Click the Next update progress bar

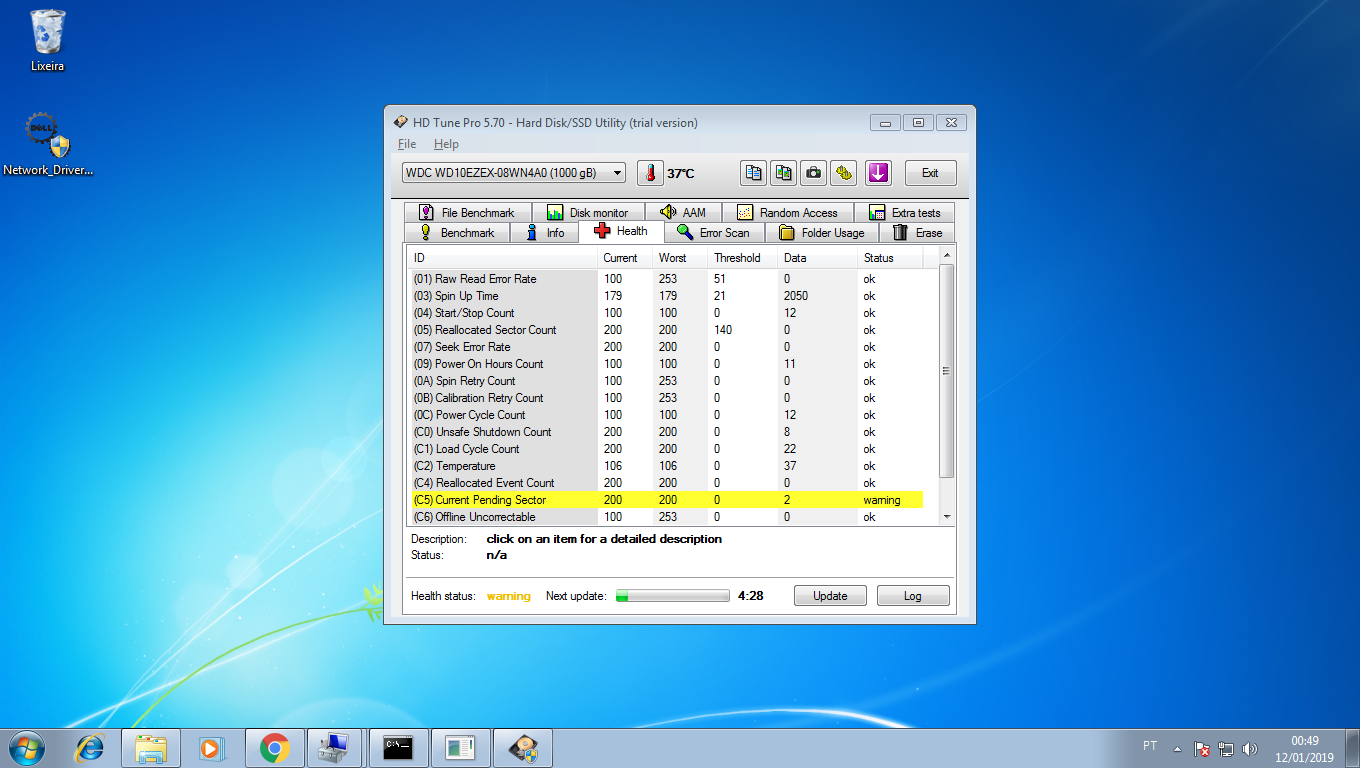pyautogui.click(x=672, y=596)
